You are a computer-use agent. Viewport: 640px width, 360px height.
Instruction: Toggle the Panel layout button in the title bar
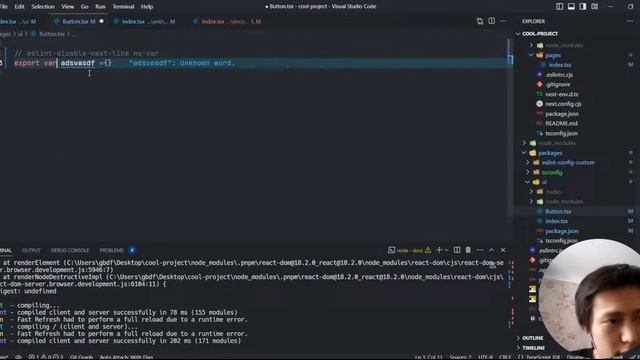571,7
